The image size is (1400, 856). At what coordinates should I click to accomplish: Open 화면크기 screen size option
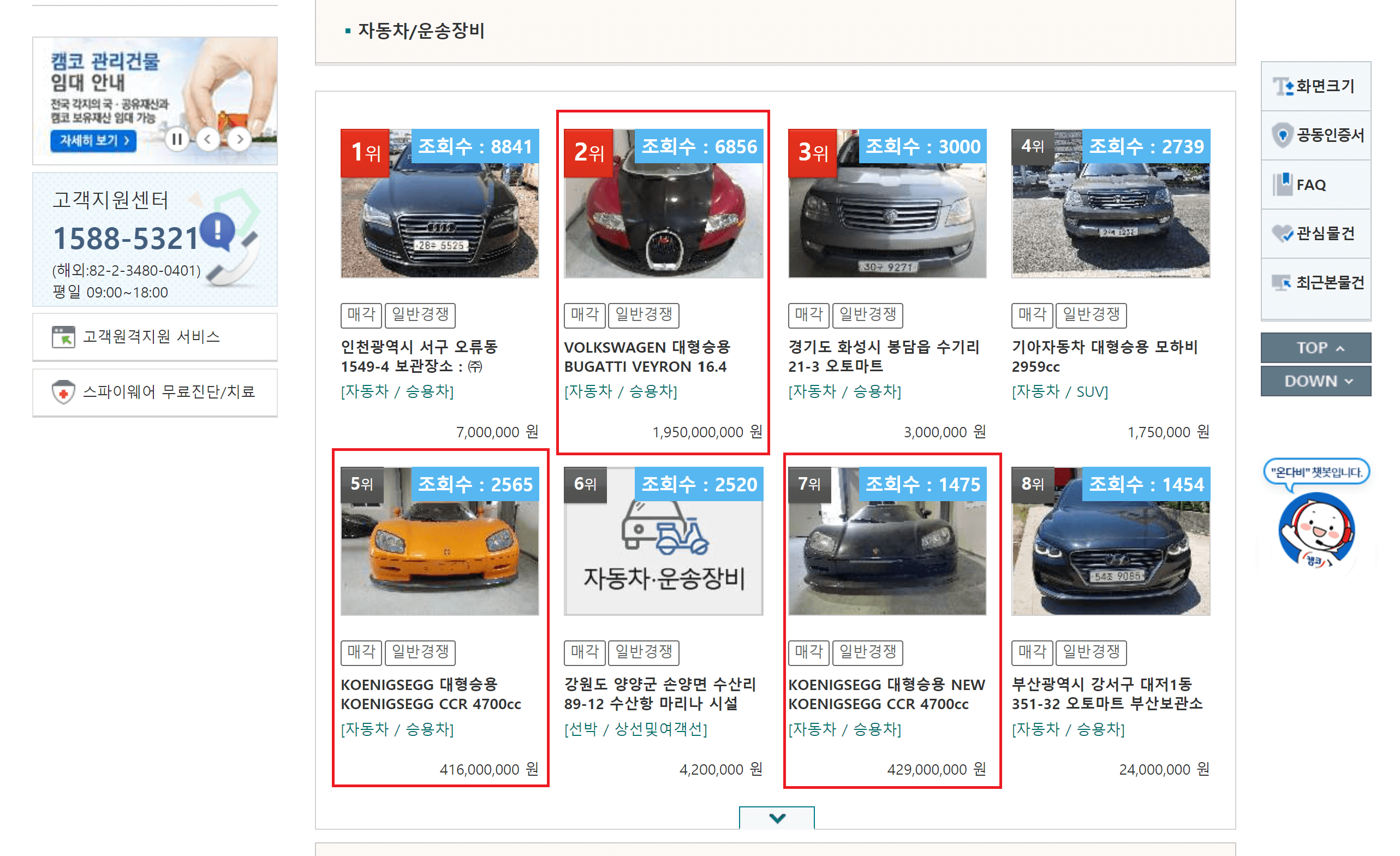[1315, 86]
